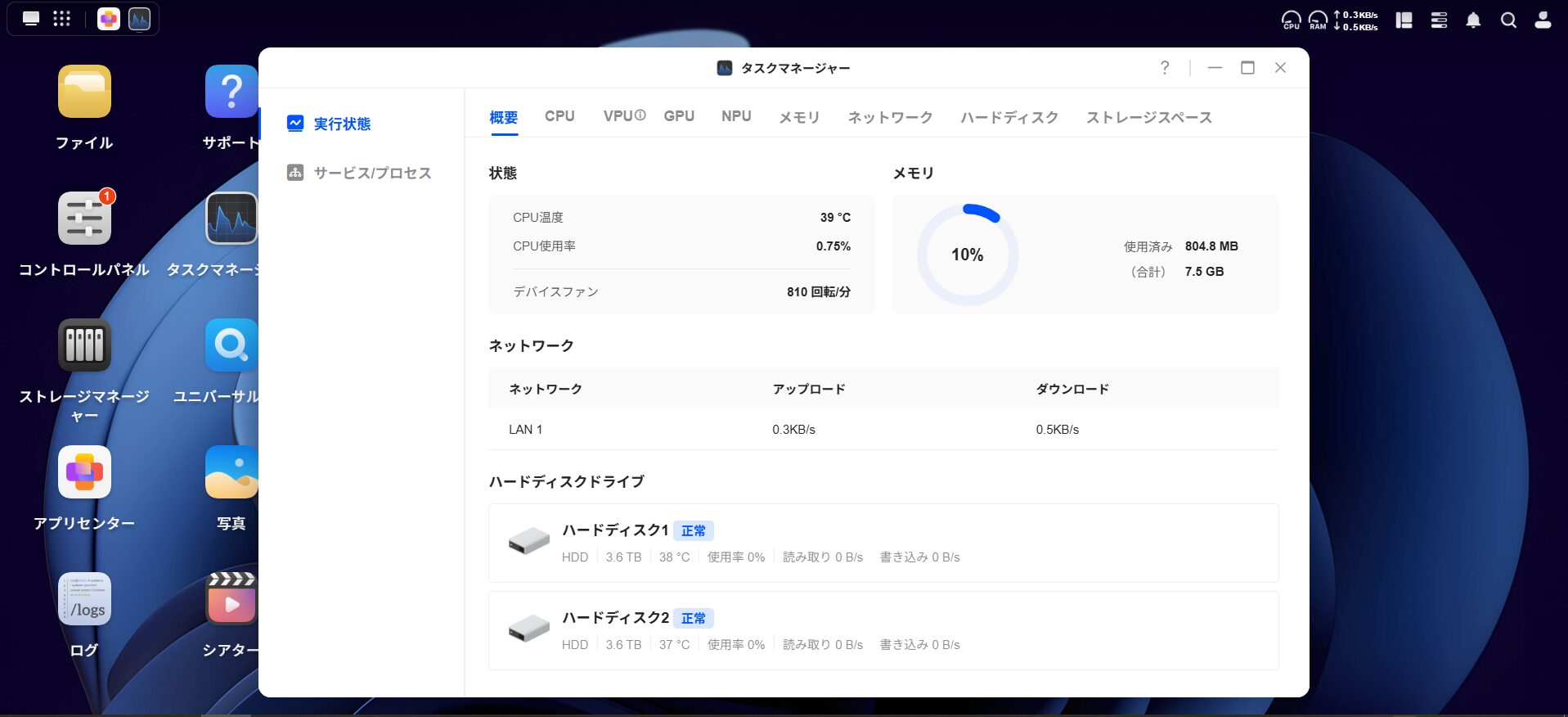The width and height of the screenshot is (1568, 717).
Task: Open the ネットワーク tab
Action: (890, 117)
